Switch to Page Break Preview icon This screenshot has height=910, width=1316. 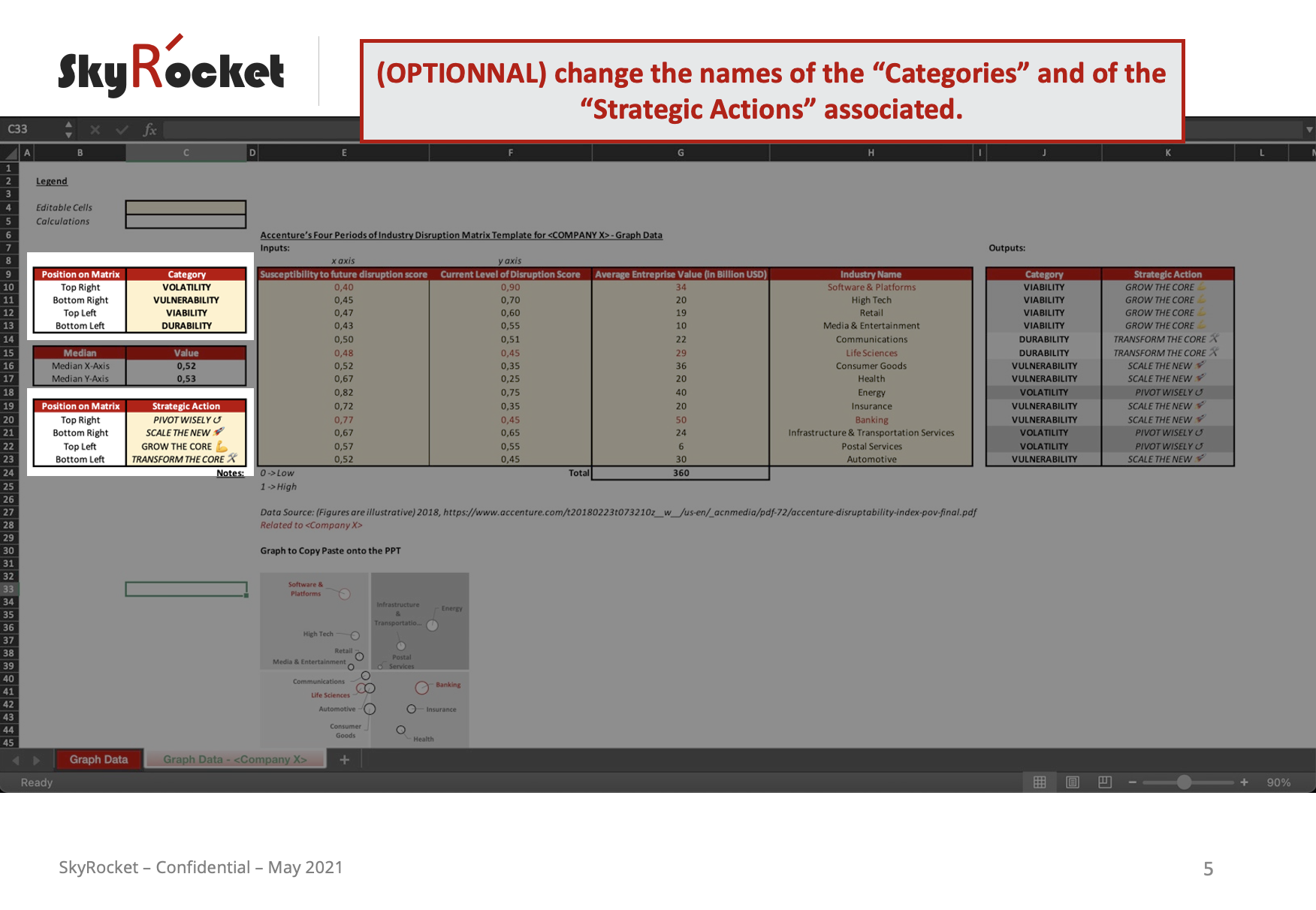click(x=1105, y=782)
